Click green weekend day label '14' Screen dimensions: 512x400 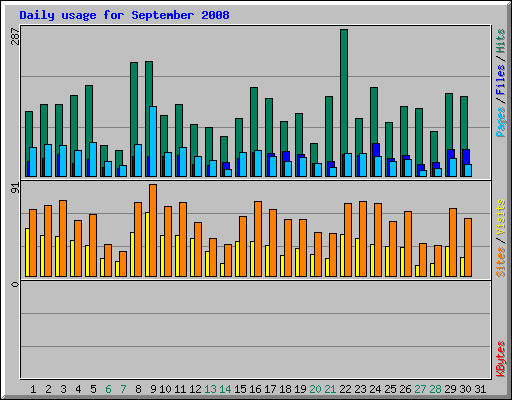225,389
